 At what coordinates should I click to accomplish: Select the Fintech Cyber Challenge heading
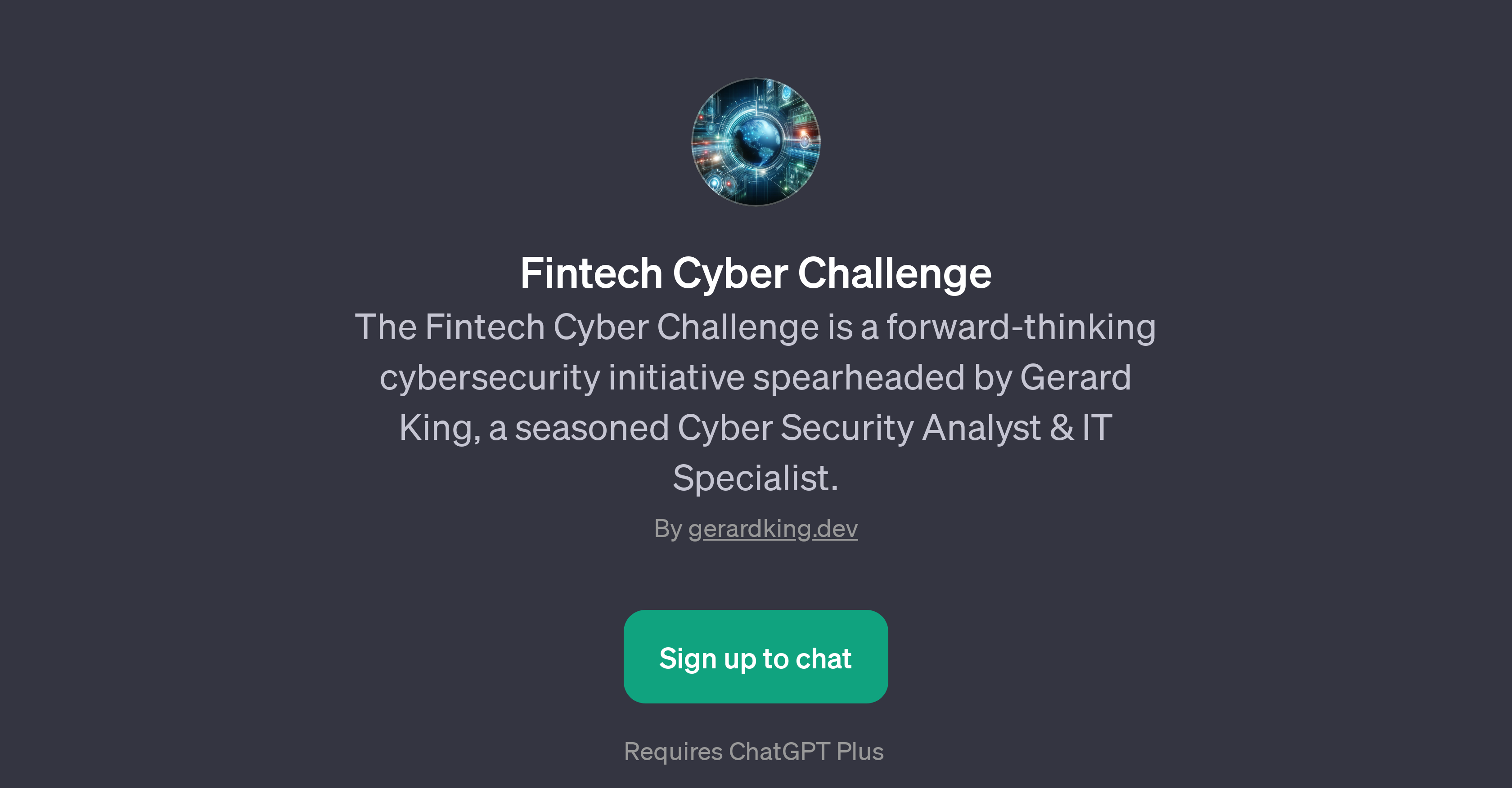756,273
